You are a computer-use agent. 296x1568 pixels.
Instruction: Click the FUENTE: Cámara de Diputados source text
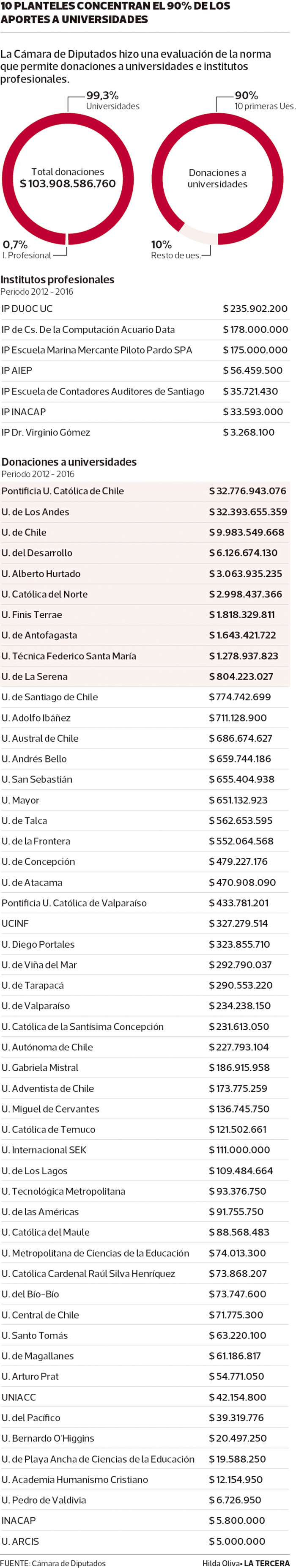(53, 1563)
